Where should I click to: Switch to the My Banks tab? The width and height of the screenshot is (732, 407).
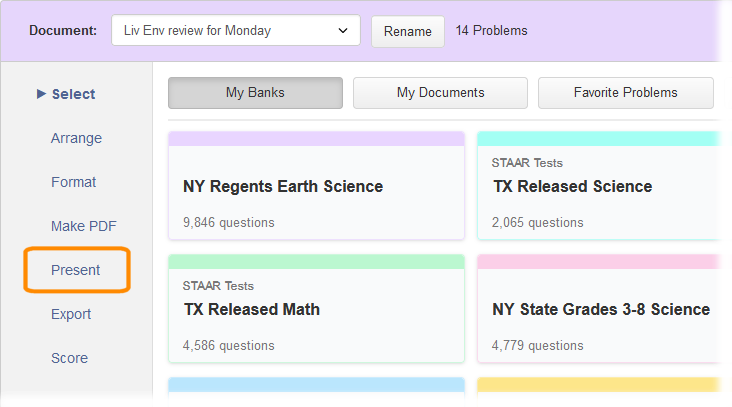[x=255, y=93]
